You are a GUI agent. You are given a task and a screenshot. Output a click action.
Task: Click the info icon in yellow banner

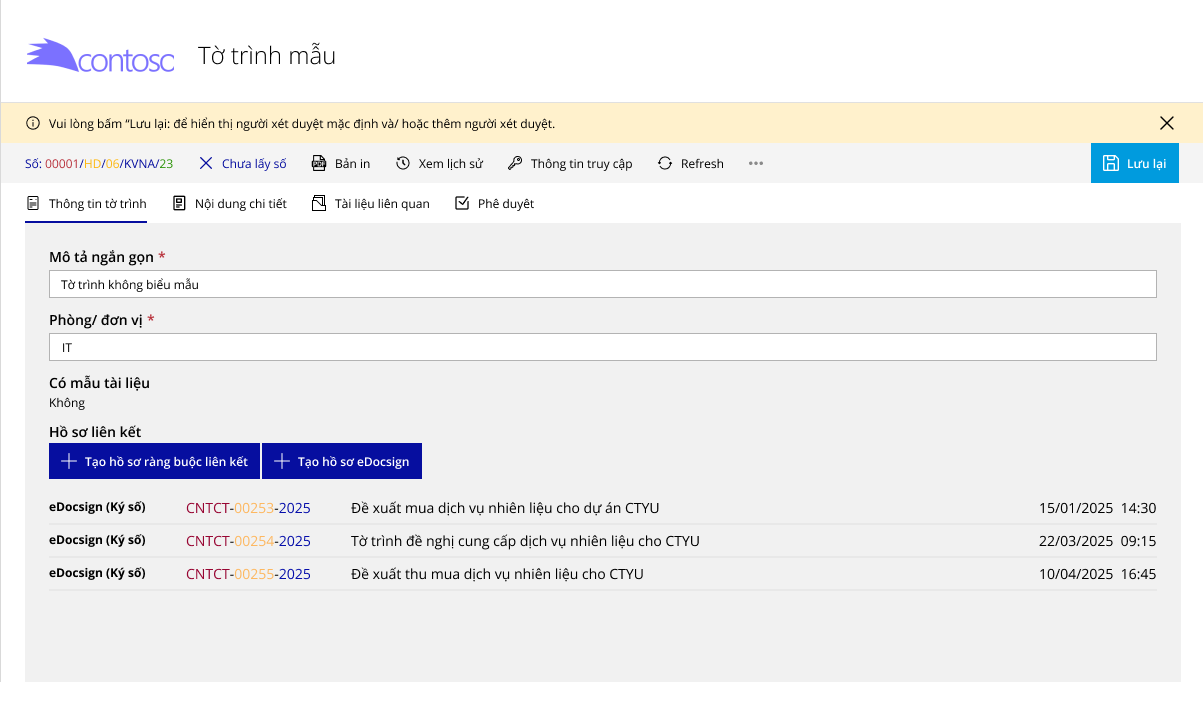coord(33,124)
